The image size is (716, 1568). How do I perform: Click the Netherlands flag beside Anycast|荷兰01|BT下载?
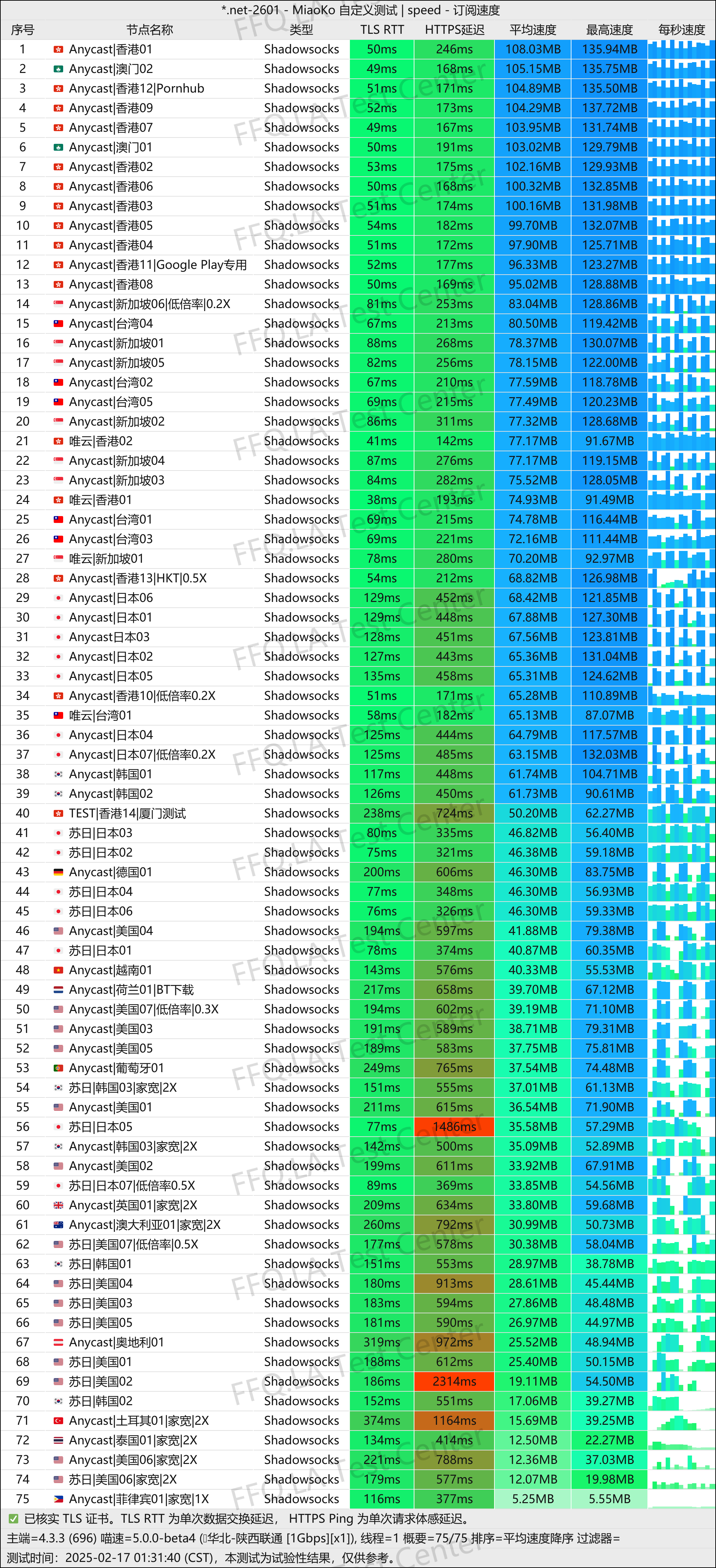click(58, 990)
